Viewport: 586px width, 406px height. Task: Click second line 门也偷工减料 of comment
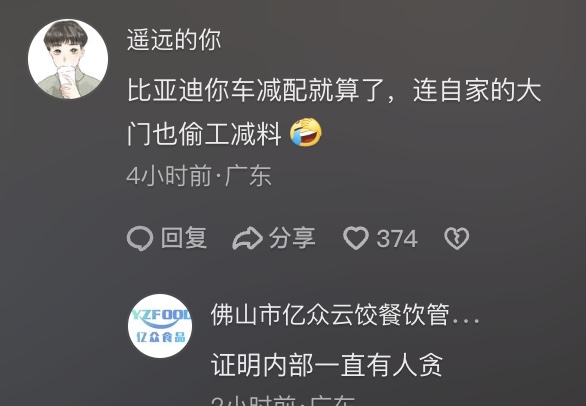point(204,134)
